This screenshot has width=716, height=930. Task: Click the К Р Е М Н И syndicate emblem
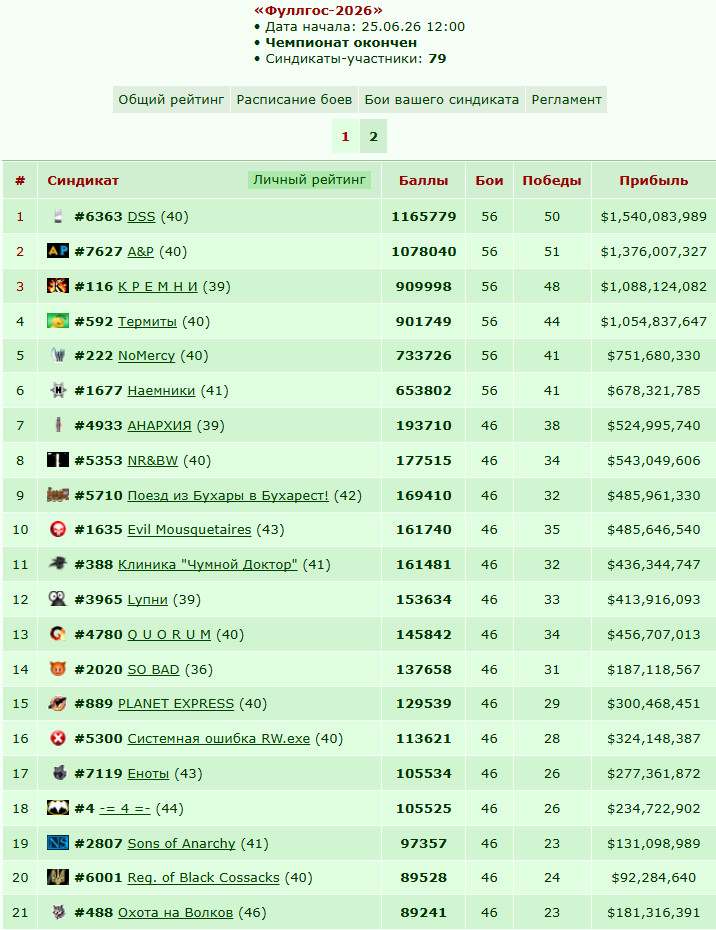(58, 286)
